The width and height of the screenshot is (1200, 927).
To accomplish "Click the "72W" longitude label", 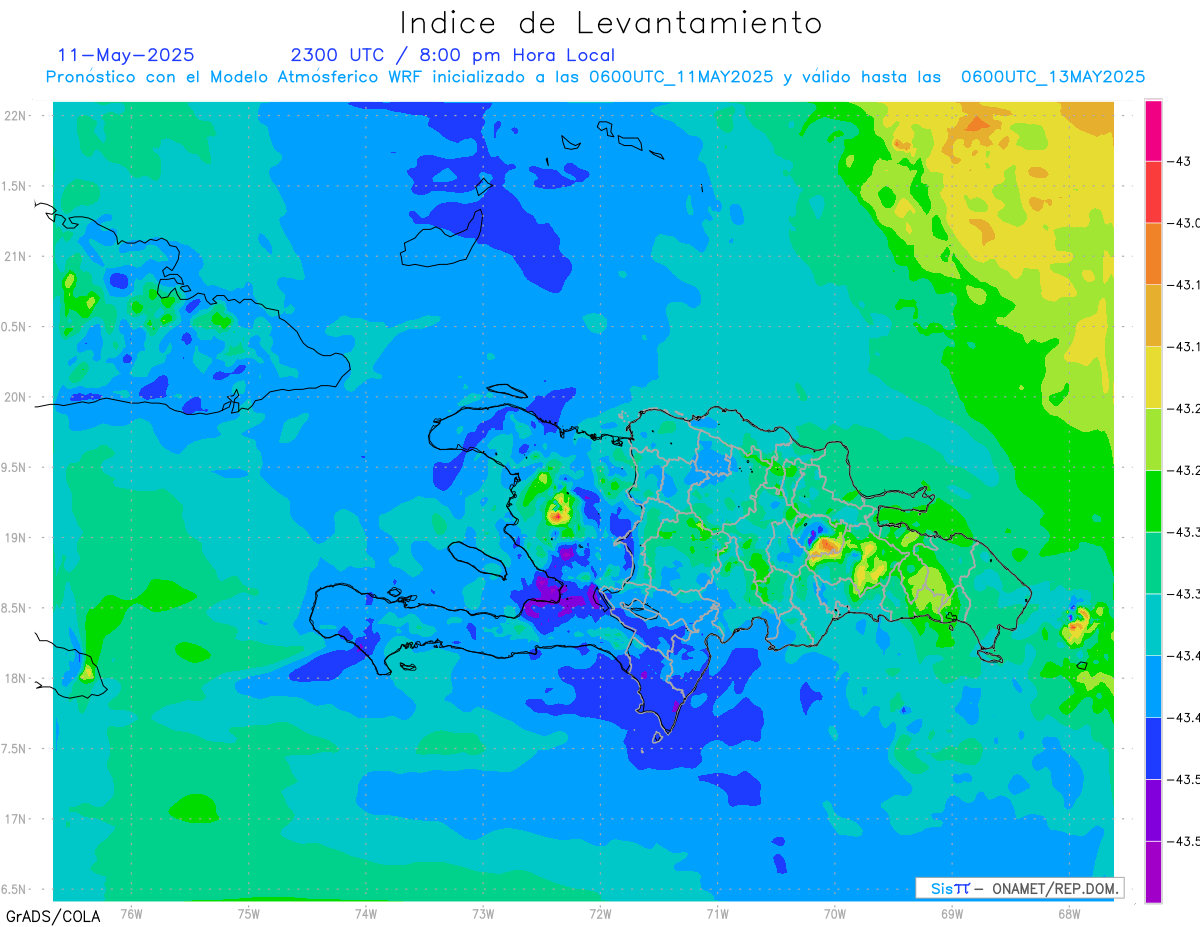I will (x=600, y=913).
